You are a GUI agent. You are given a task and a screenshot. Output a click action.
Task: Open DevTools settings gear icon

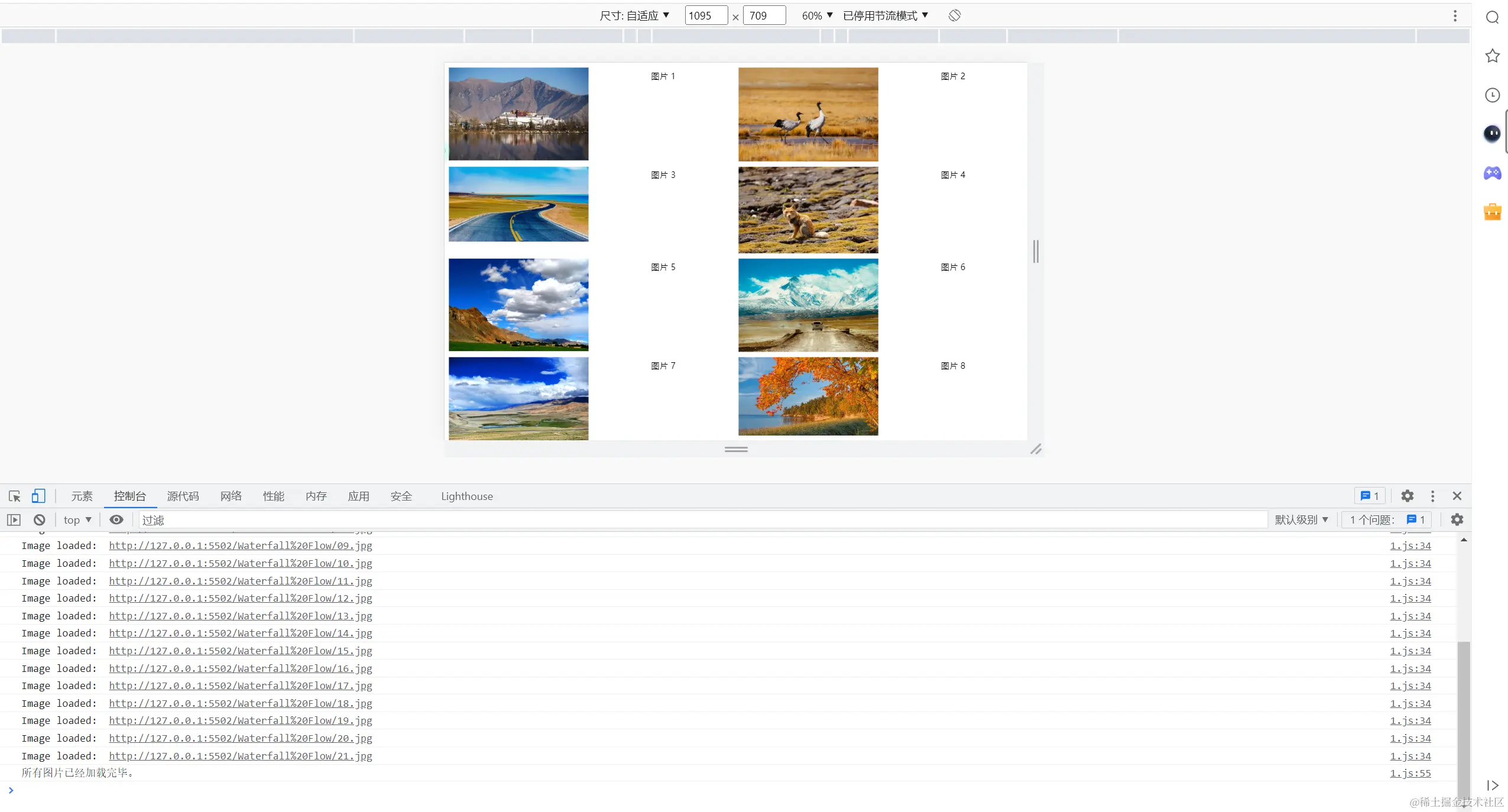click(1407, 496)
